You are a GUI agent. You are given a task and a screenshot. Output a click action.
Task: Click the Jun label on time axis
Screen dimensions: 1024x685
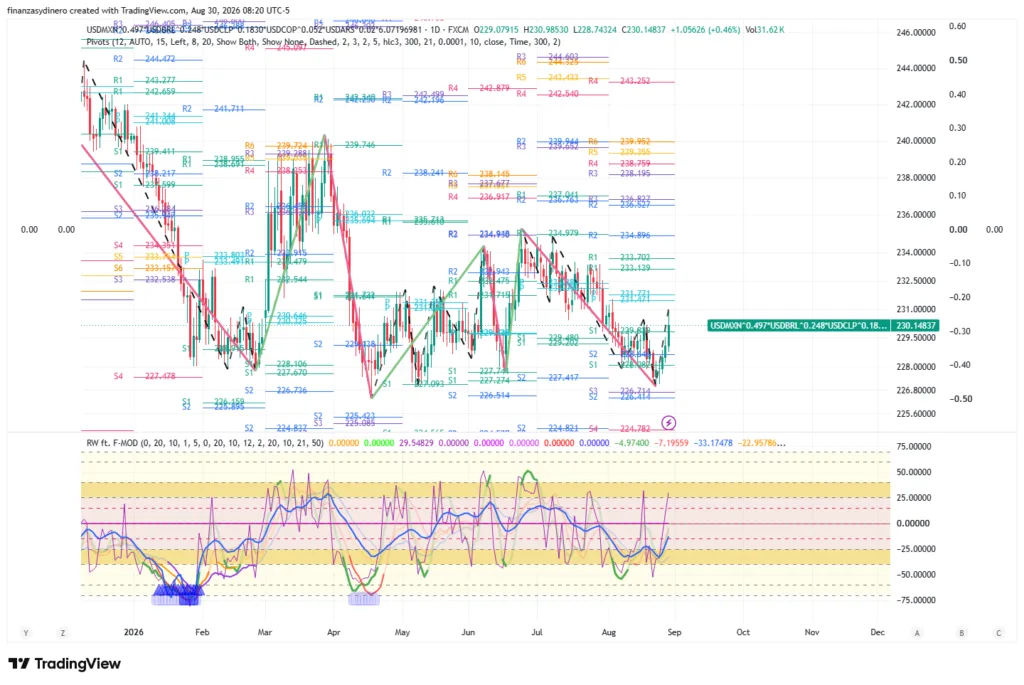point(468,632)
